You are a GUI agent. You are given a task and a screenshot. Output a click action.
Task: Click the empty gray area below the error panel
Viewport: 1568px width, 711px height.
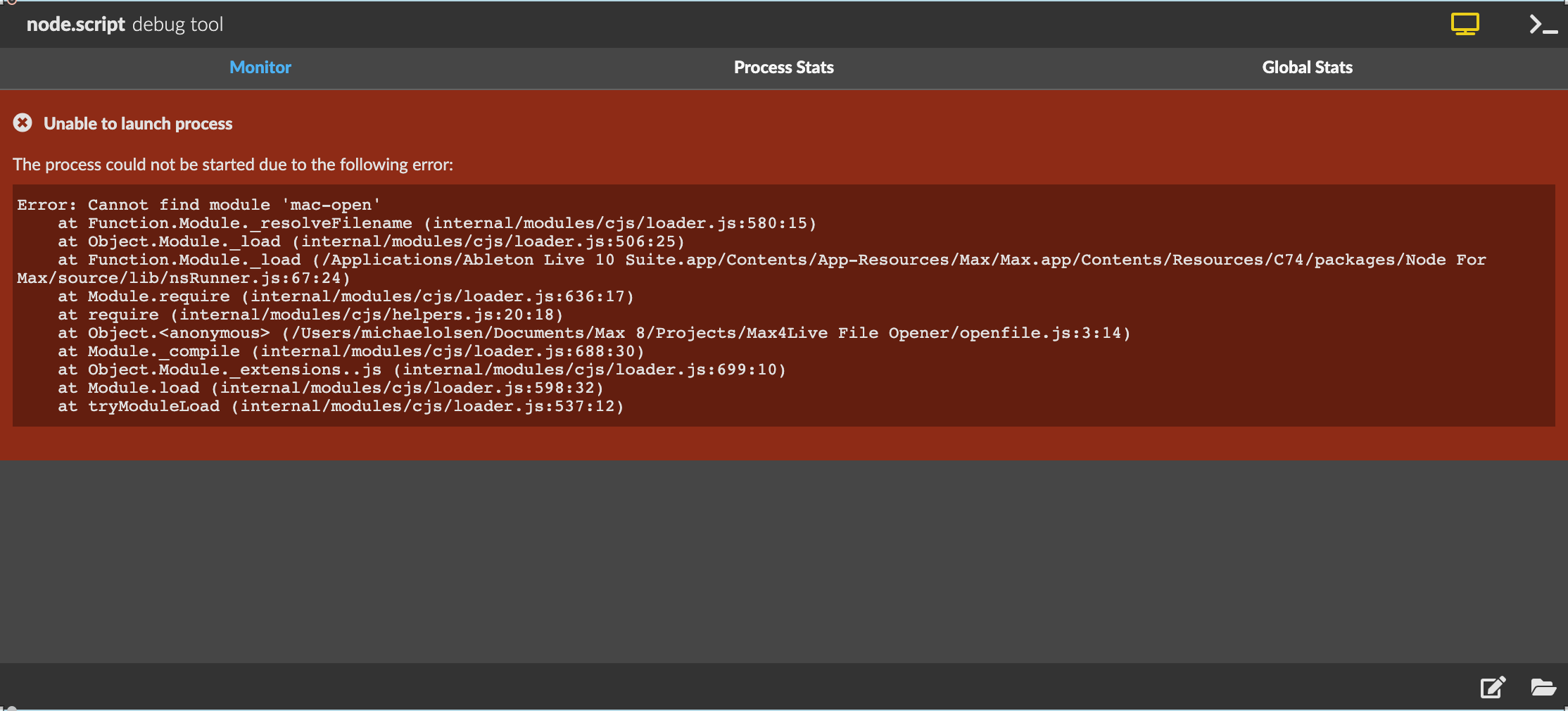pyautogui.click(x=783, y=562)
